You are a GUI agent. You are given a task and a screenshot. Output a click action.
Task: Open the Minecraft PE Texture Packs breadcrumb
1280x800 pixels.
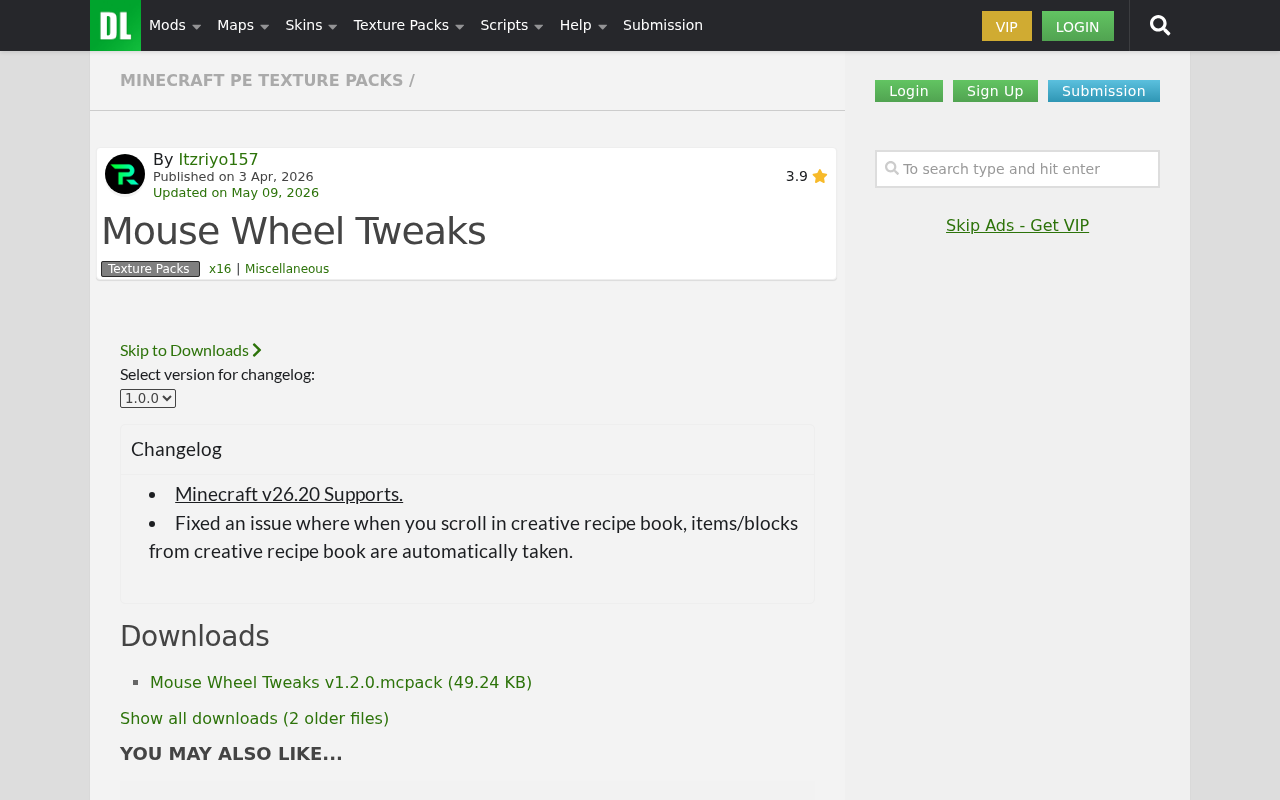coord(262,81)
